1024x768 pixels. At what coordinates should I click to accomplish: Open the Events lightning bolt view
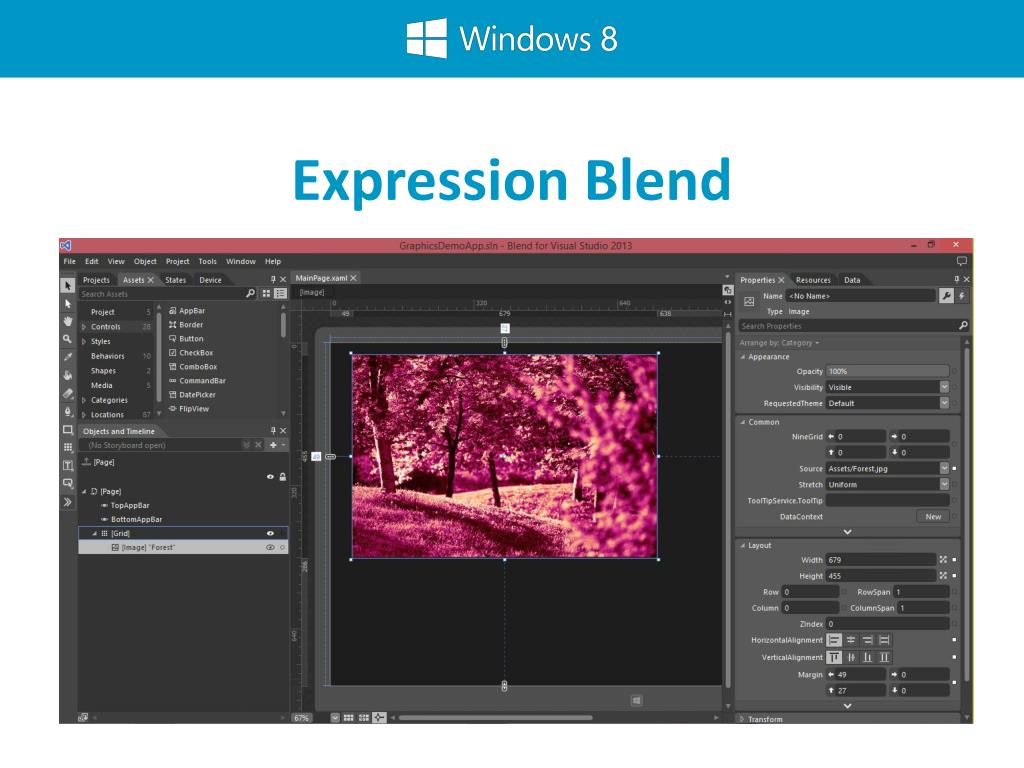pos(962,296)
